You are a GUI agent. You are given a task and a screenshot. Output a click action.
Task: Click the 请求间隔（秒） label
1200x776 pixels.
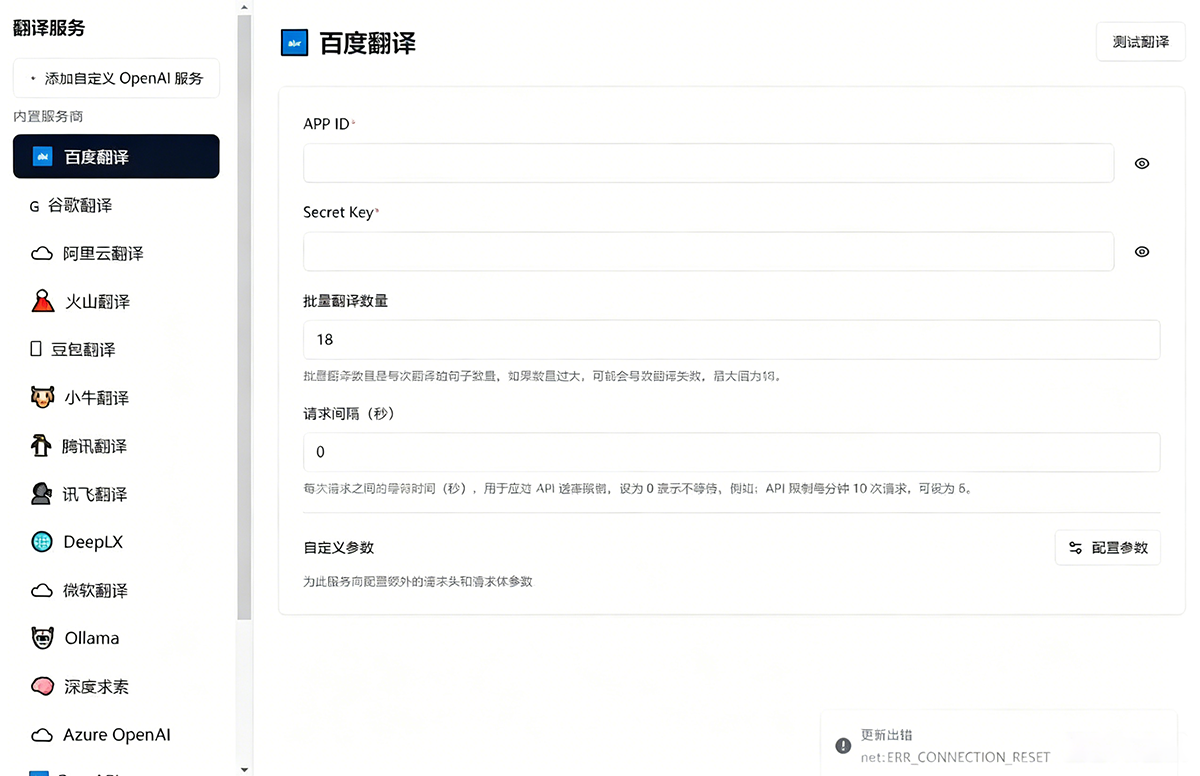(x=349, y=413)
